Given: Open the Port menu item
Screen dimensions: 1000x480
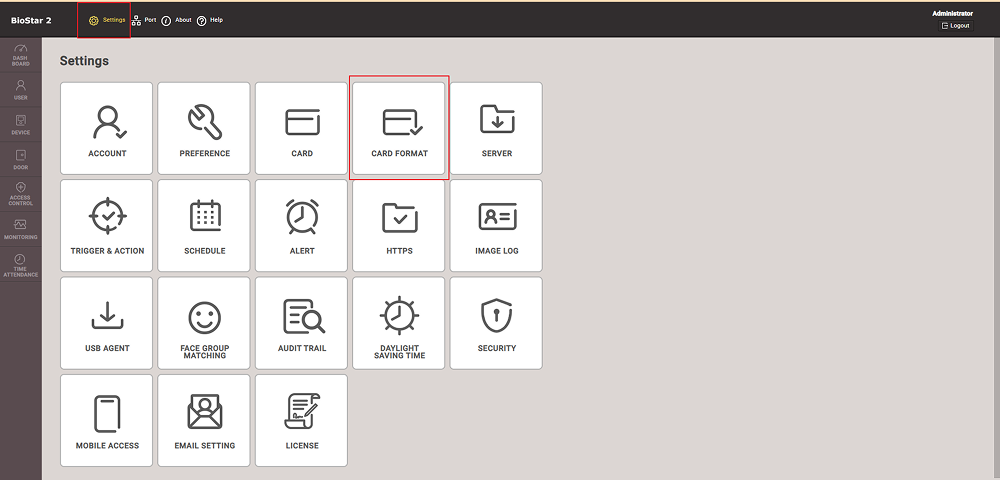Looking at the screenshot, I should point(144,20).
